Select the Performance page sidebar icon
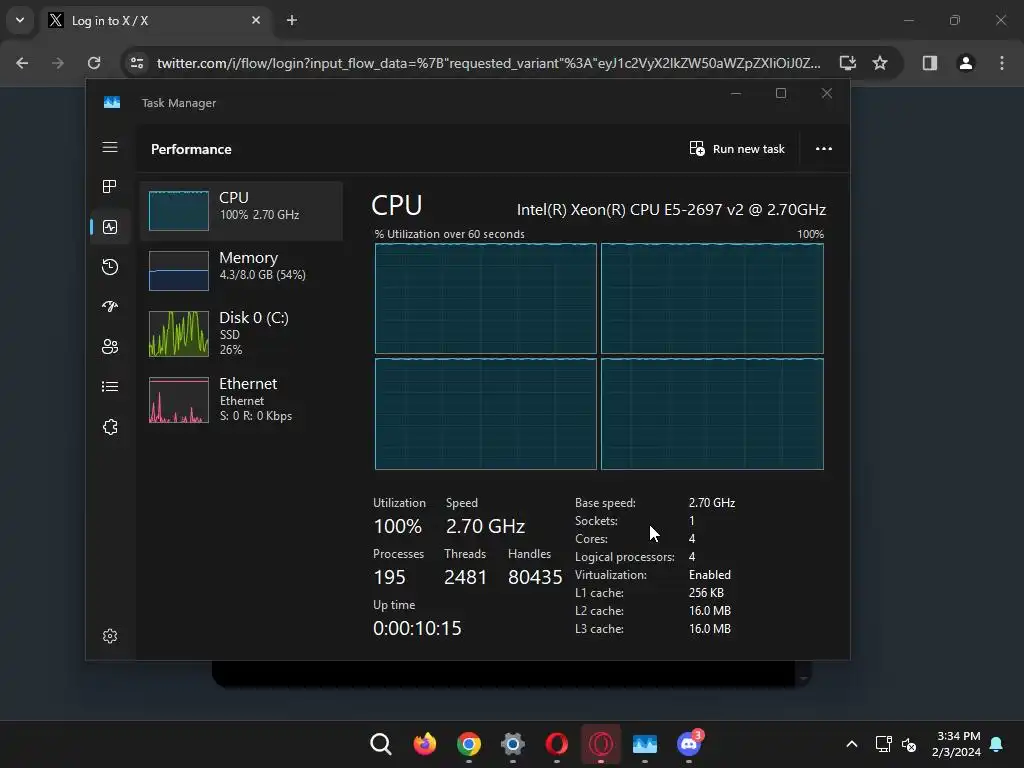Image resolution: width=1024 pixels, height=768 pixels. point(110,227)
